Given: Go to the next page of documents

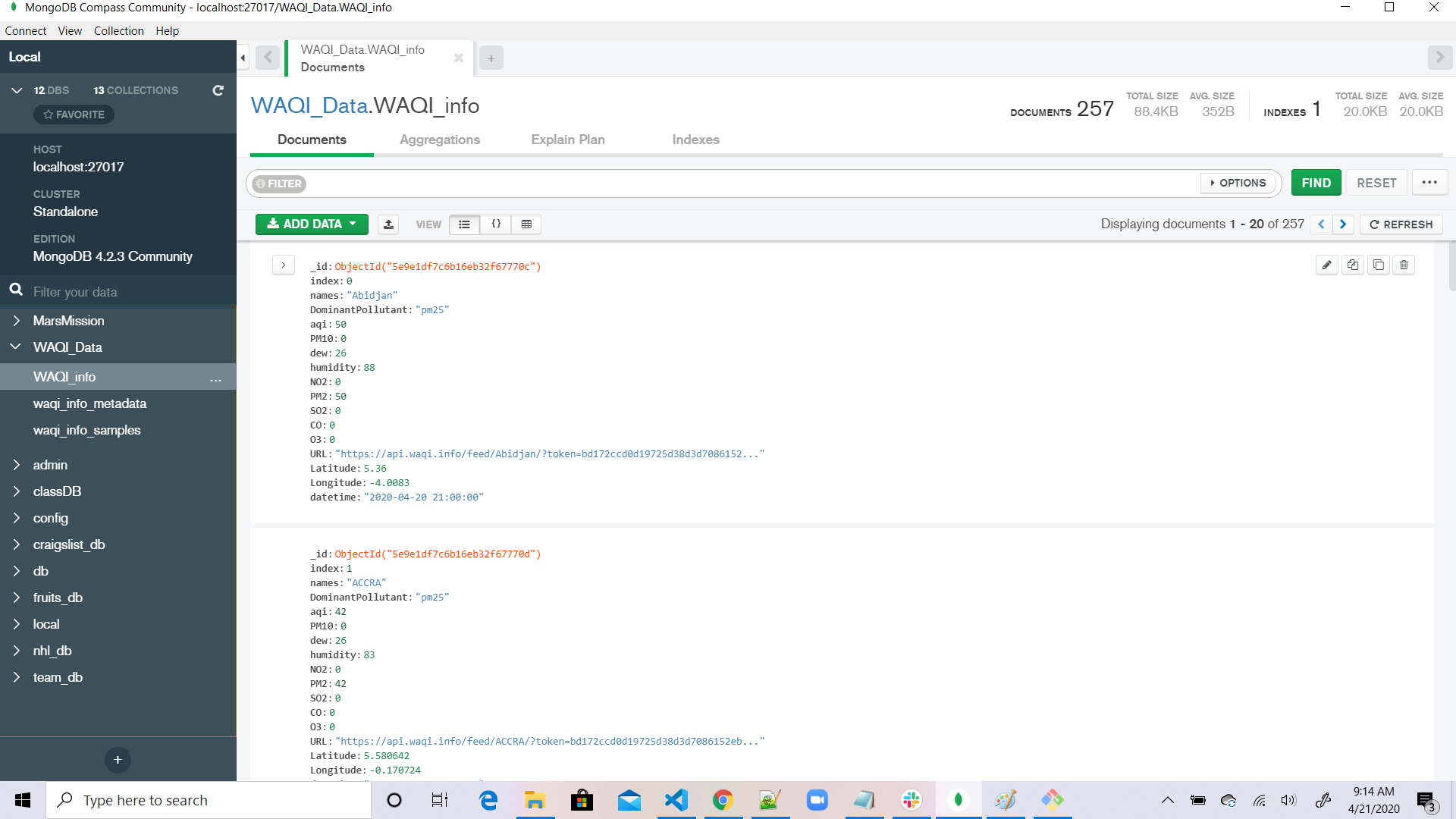Looking at the screenshot, I should click(x=1343, y=224).
